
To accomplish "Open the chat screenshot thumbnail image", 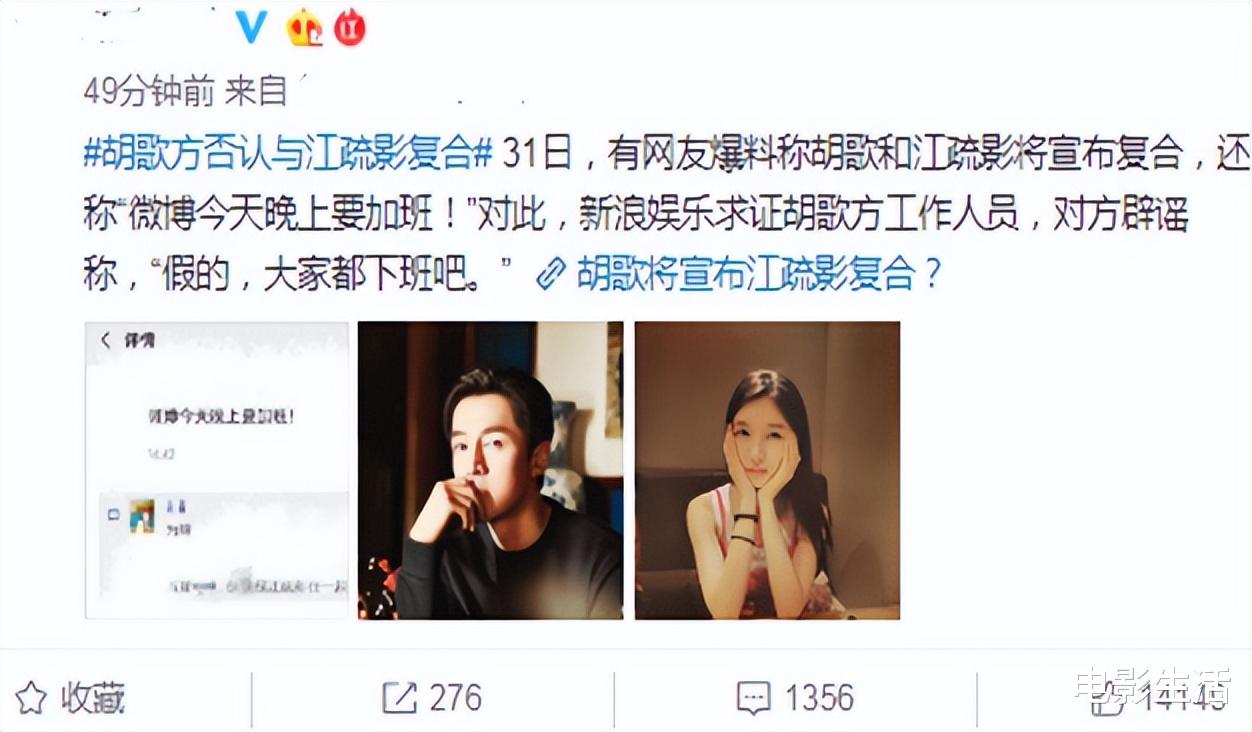I will [x=216, y=470].
